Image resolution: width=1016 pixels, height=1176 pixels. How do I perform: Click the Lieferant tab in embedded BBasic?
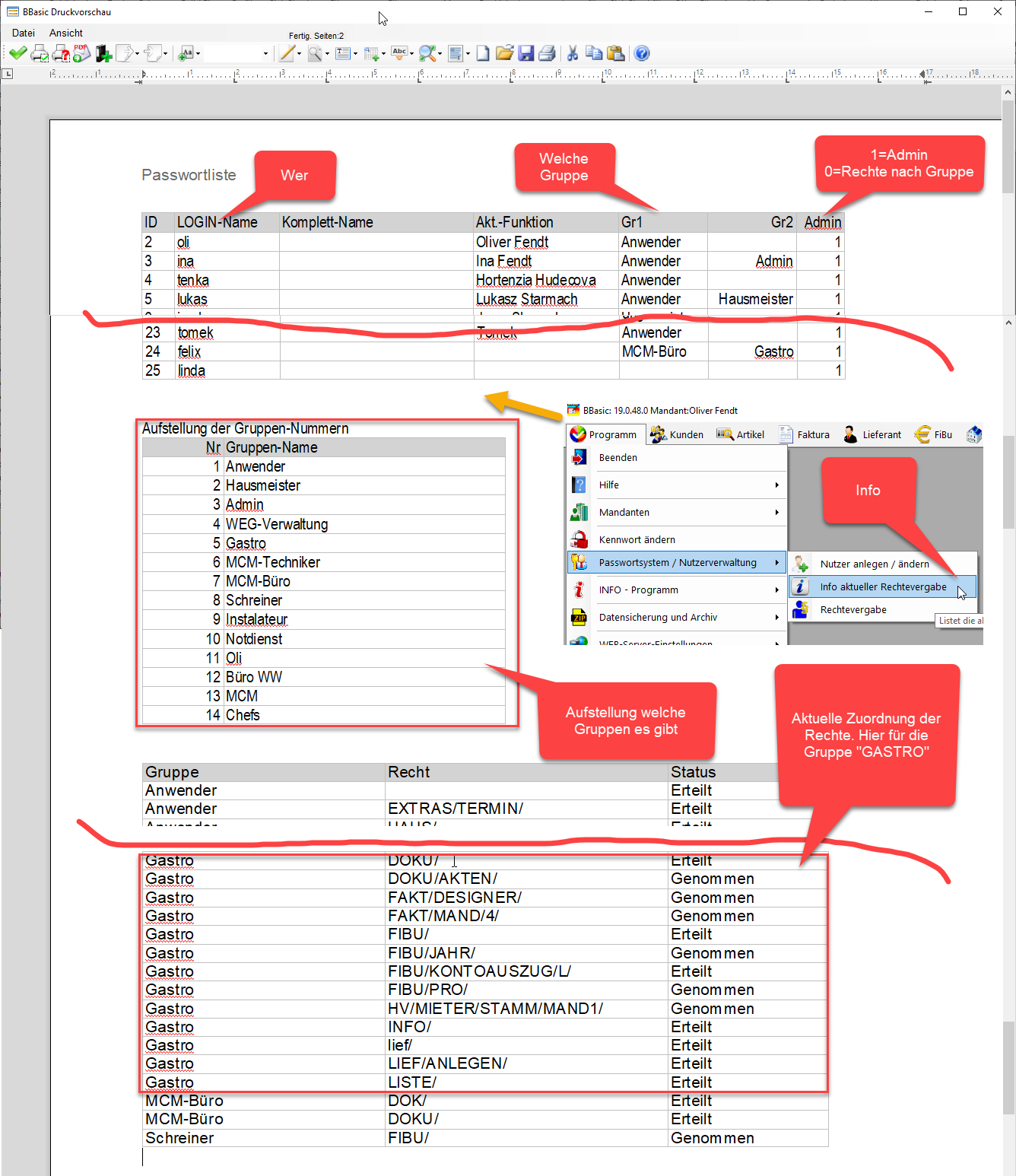point(872,434)
